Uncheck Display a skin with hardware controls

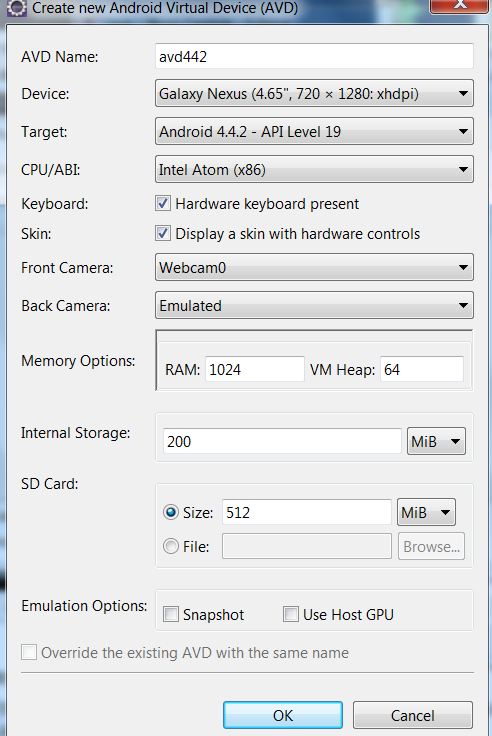point(163,233)
